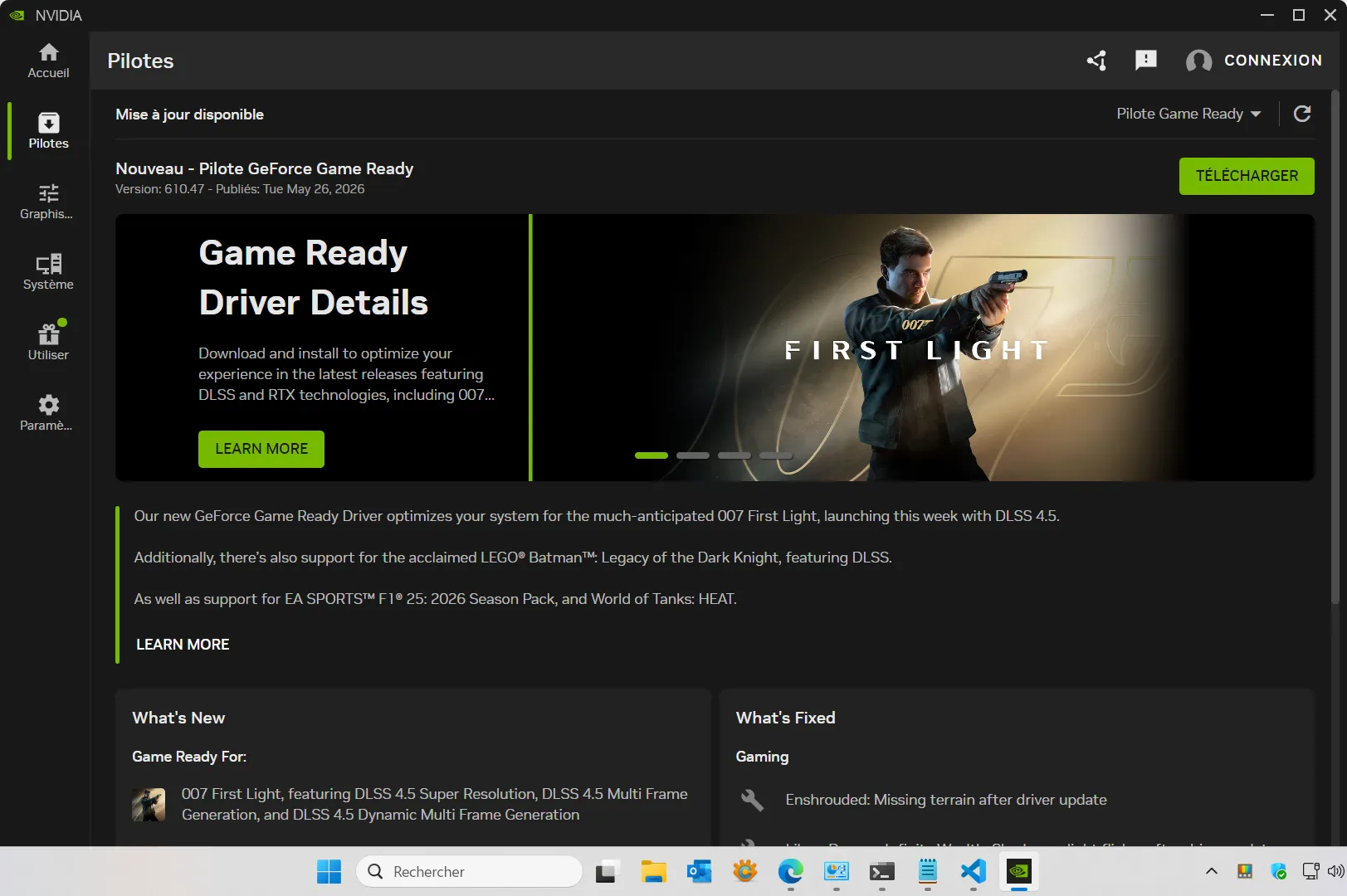This screenshot has height=896, width=1347.
Task: Click 'Nouveau - Pilote GeForce Game Ready' title
Action: [265, 168]
